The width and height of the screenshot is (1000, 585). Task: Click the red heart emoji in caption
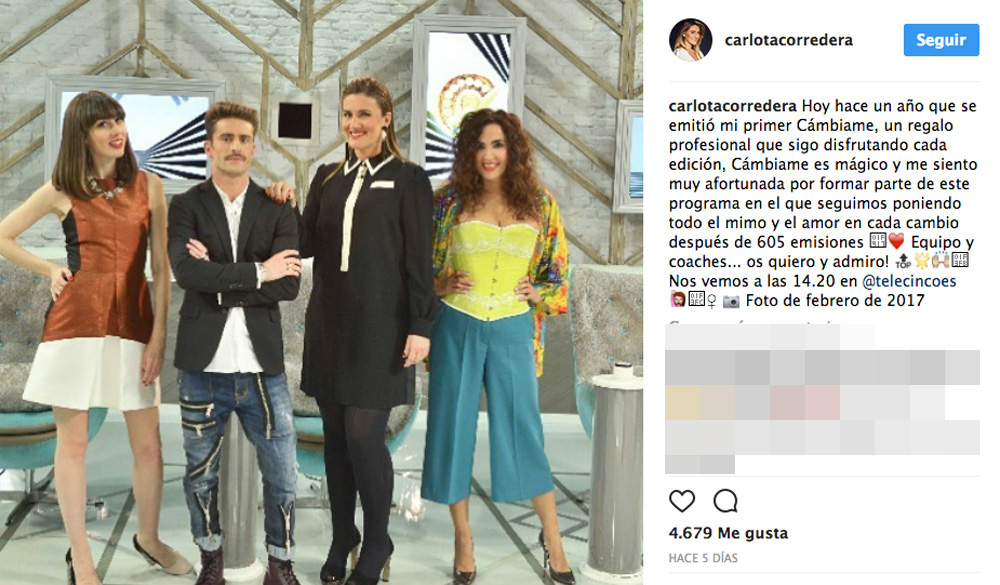[896, 242]
